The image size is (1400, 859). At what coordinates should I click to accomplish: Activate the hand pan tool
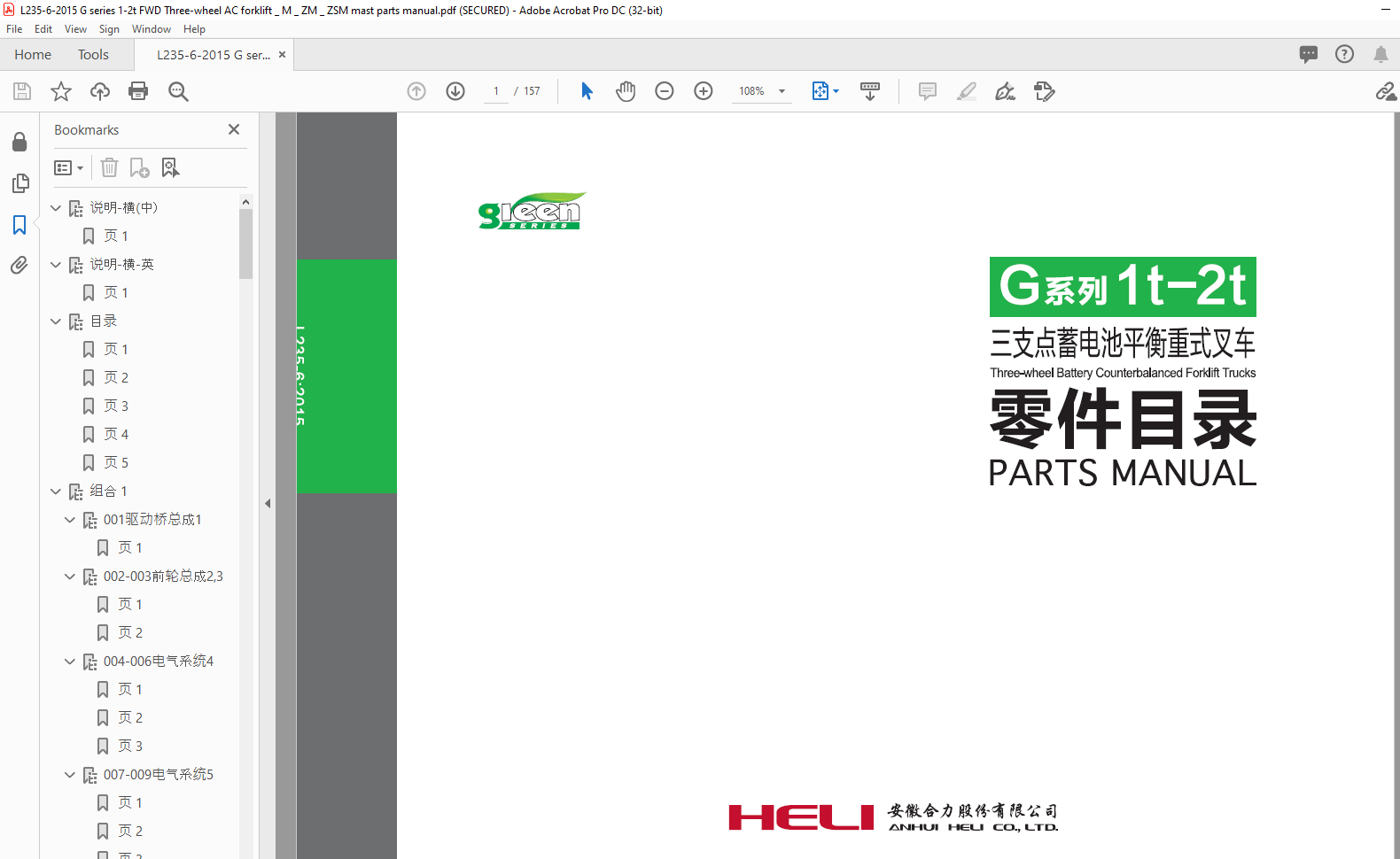point(626,91)
